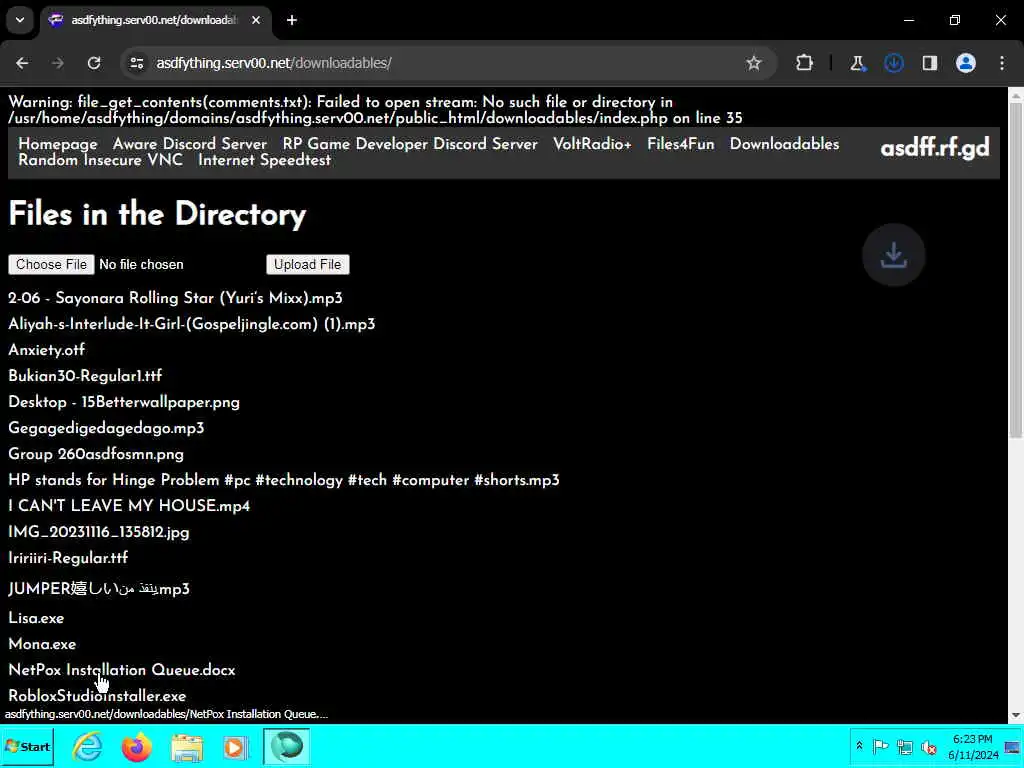1024x768 pixels.
Task: Open Aliyah-s-Interlude-It-Girl mp3 link
Action: [191, 324]
